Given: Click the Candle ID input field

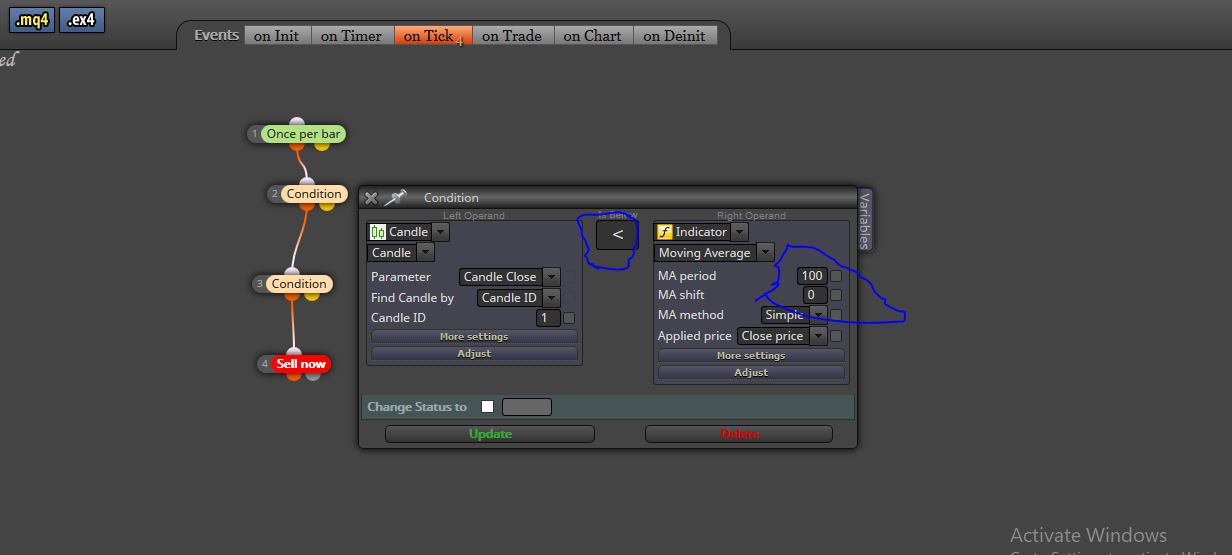Looking at the screenshot, I should [x=548, y=318].
